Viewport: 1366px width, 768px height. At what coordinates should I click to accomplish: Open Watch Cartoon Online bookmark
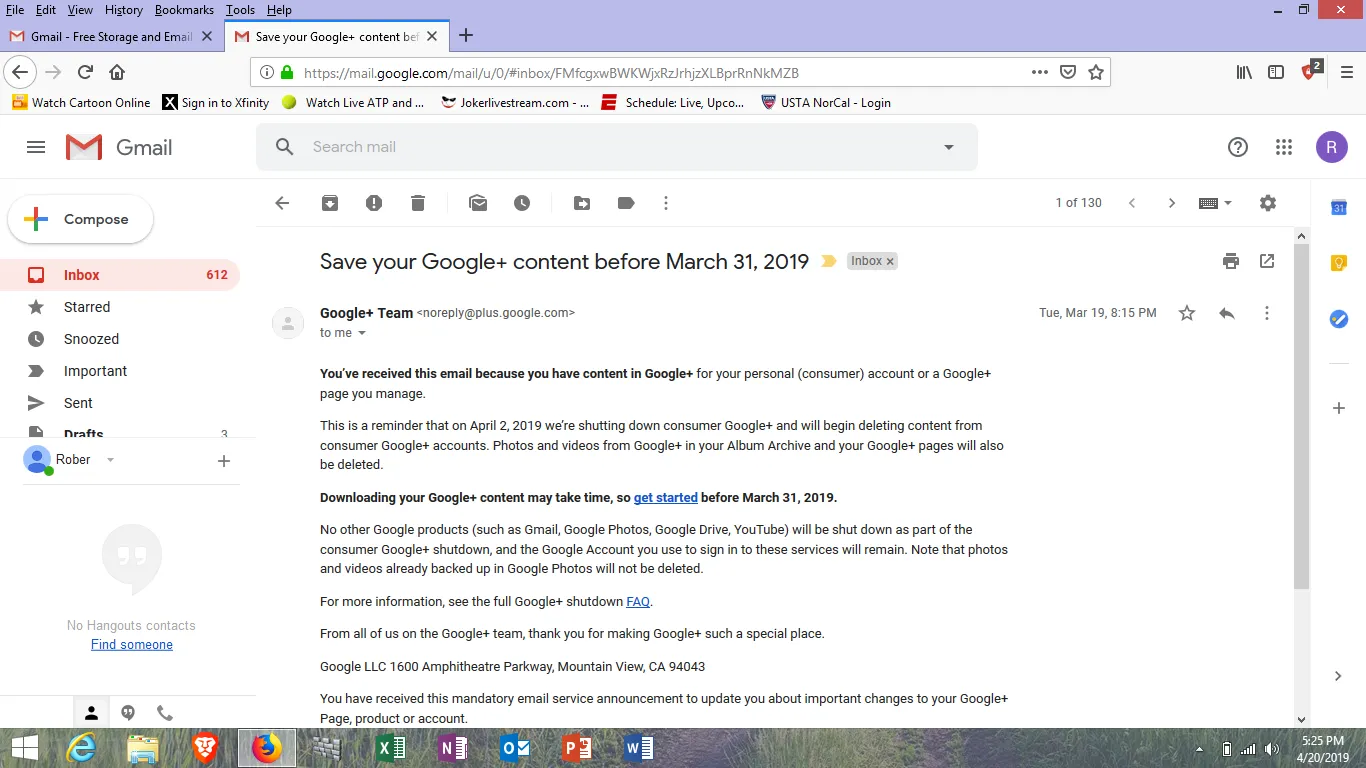[x=81, y=102]
